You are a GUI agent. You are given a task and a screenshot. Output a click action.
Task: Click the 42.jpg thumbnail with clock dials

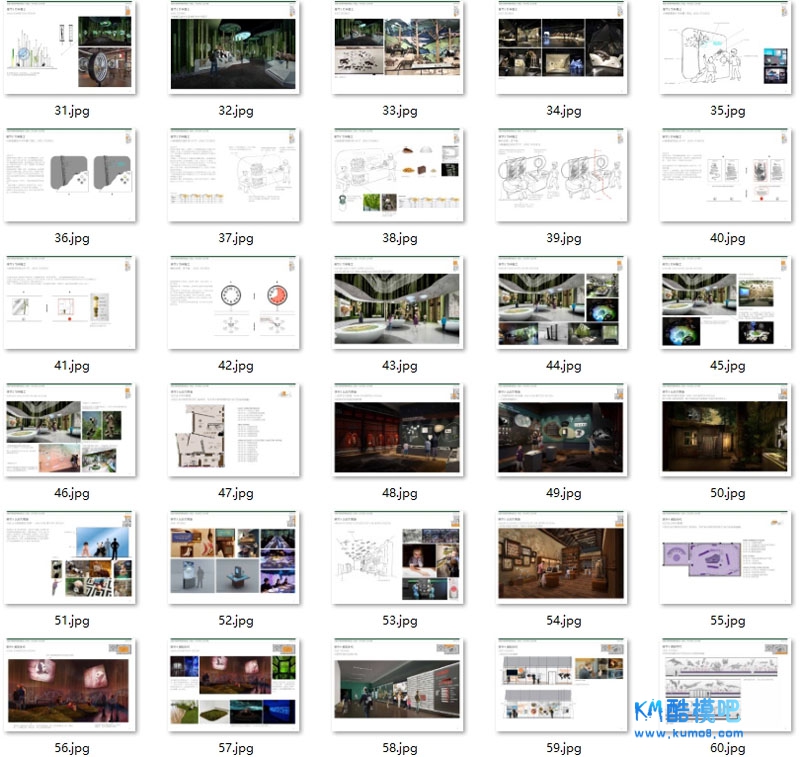tap(234, 304)
